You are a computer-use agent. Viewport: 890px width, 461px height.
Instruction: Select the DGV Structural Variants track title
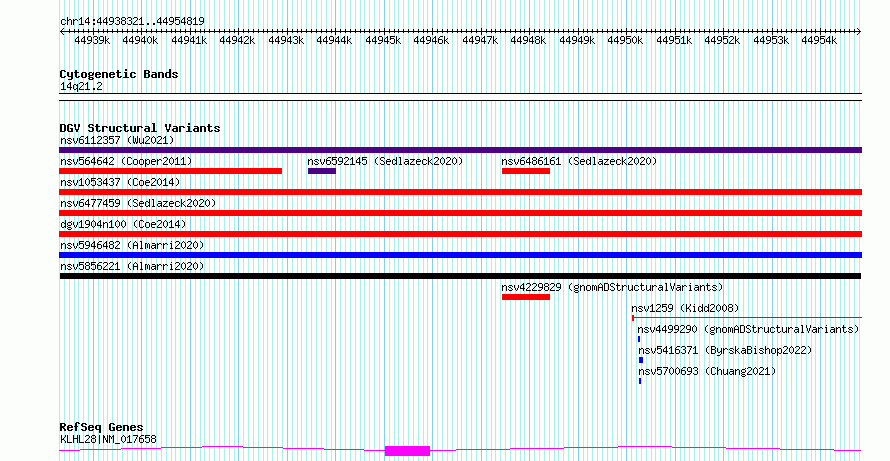(140, 128)
